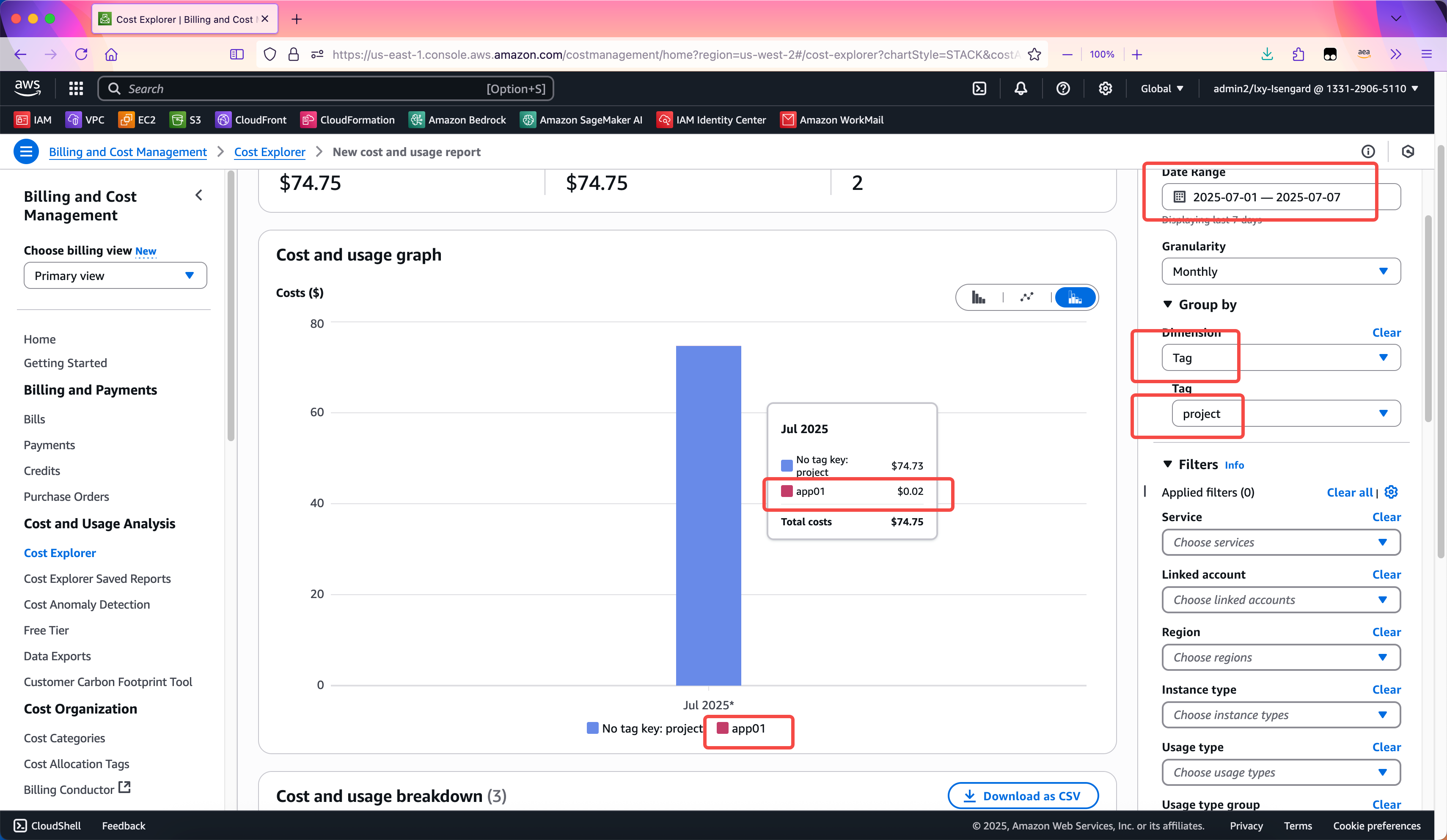Open the filter preferences gear icon
This screenshot has height=840, width=1447.
tap(1391, 492)
